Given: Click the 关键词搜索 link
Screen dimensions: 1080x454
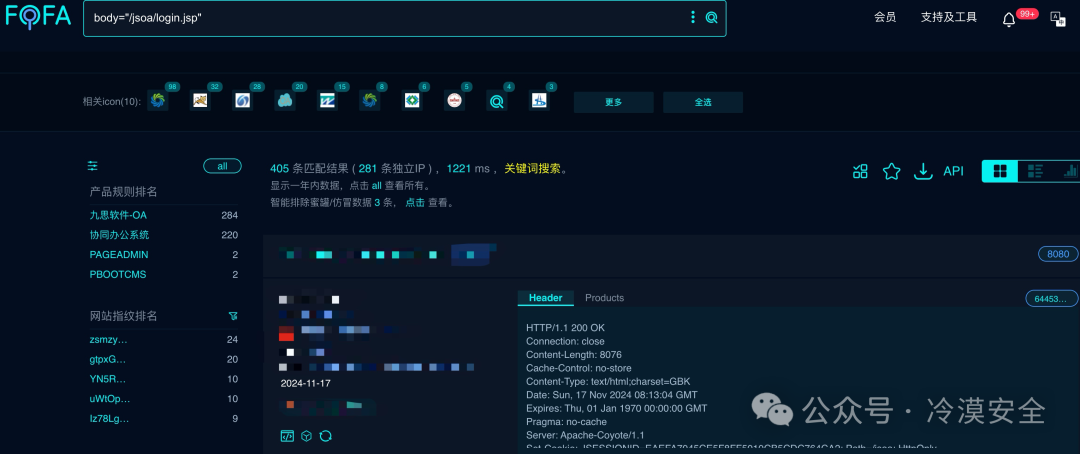Looking at the screenshot, I should [532, 168].
